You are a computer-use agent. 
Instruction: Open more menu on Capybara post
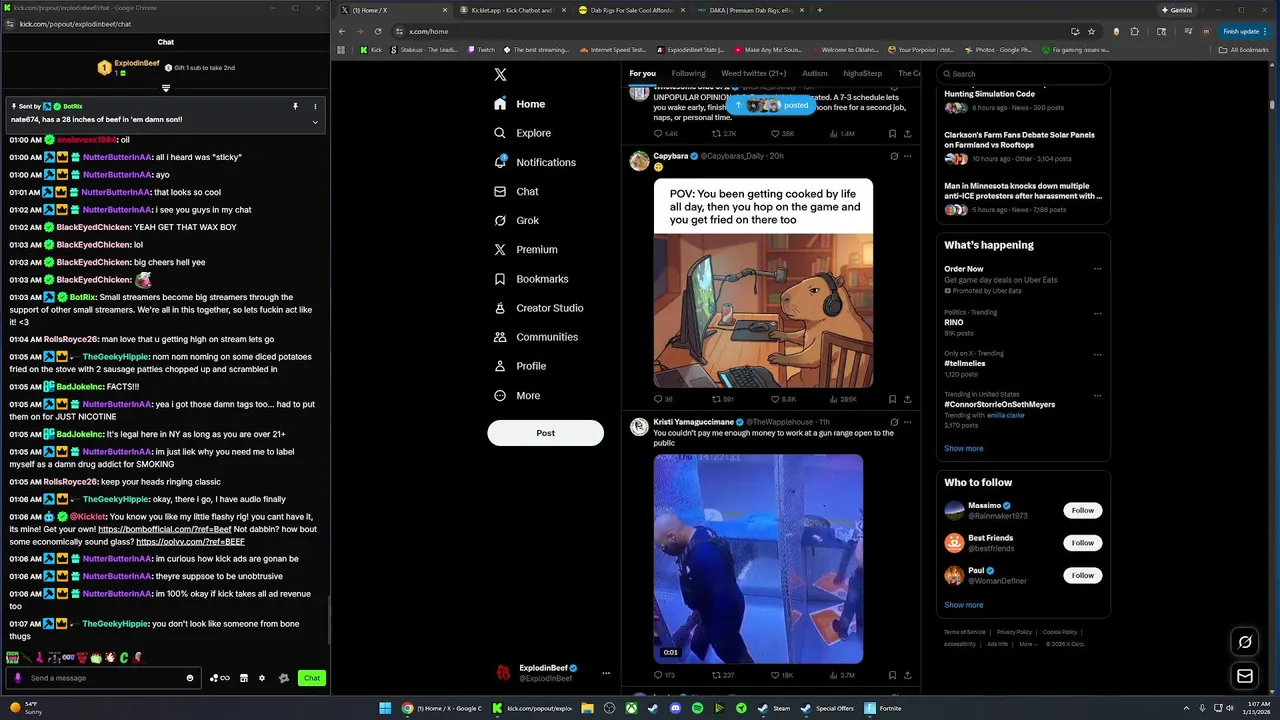(908, 156)
